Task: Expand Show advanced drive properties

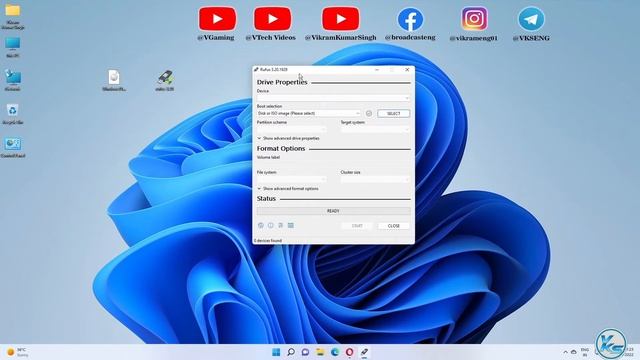Action: [288, 138]
